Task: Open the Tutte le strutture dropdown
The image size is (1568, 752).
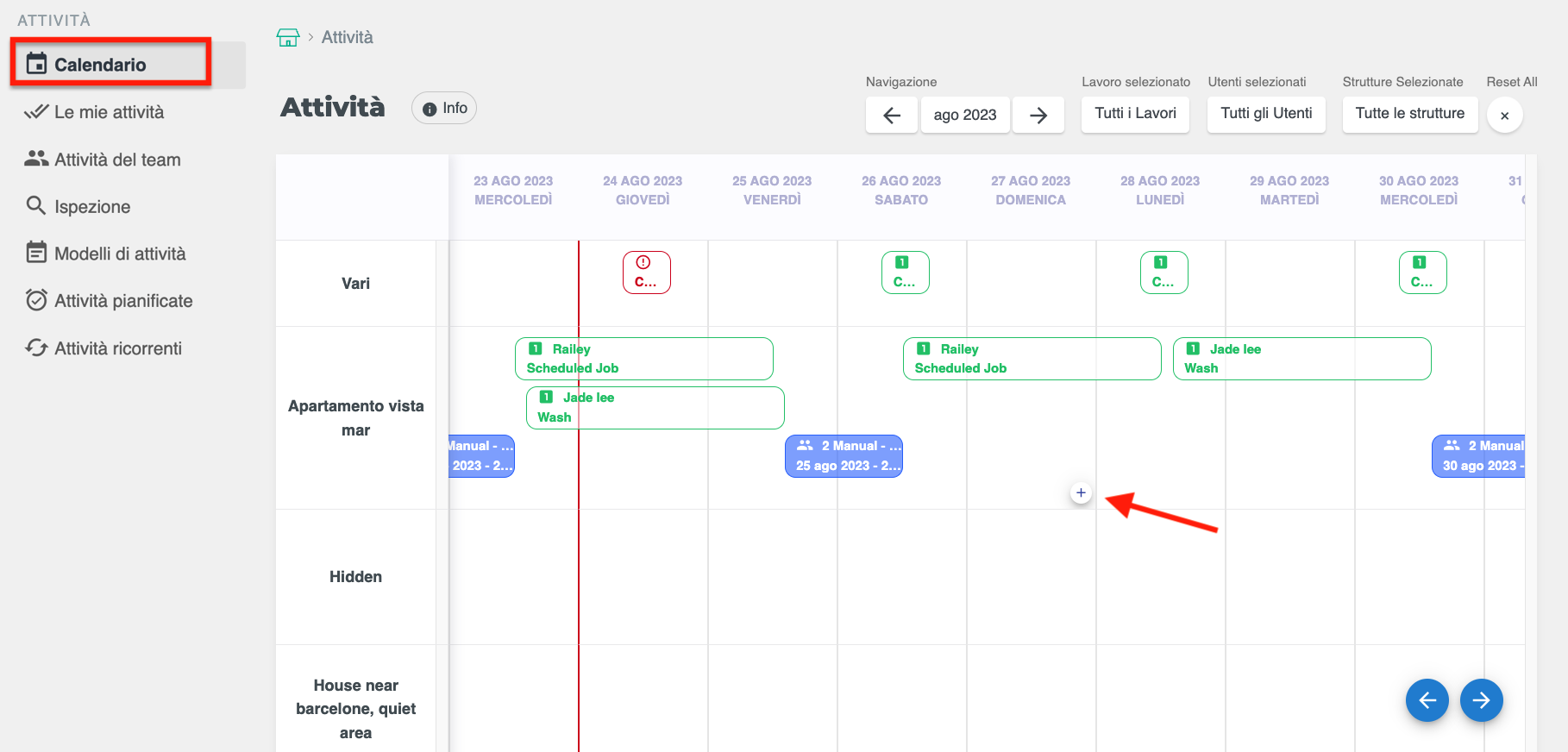Action: tap(1409, 114)
